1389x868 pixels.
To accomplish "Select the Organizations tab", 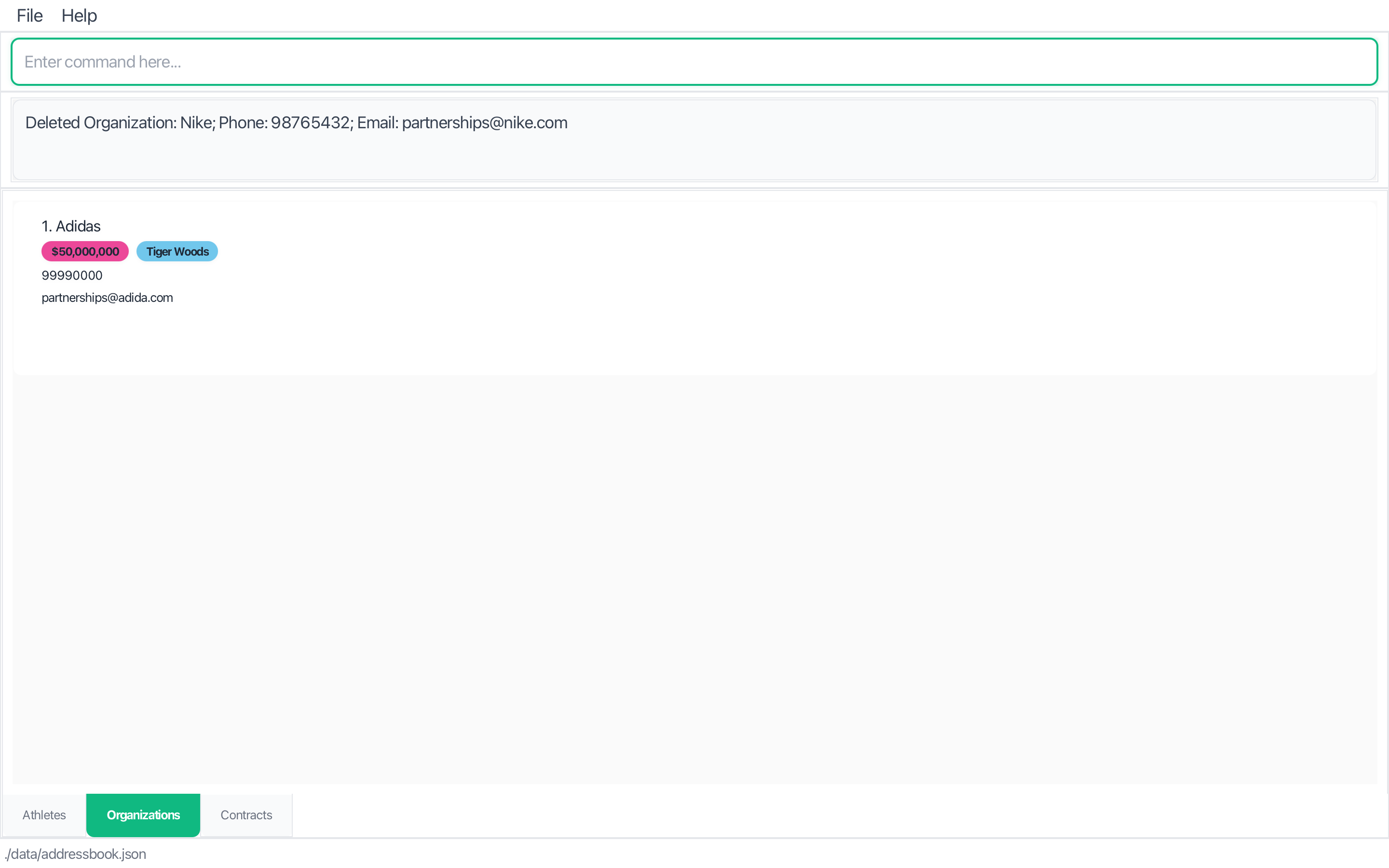I will point(143,814).
